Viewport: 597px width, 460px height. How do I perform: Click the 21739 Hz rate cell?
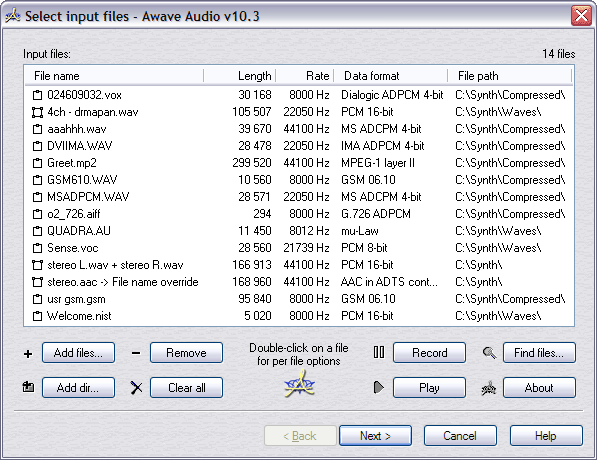click(306, 248)
